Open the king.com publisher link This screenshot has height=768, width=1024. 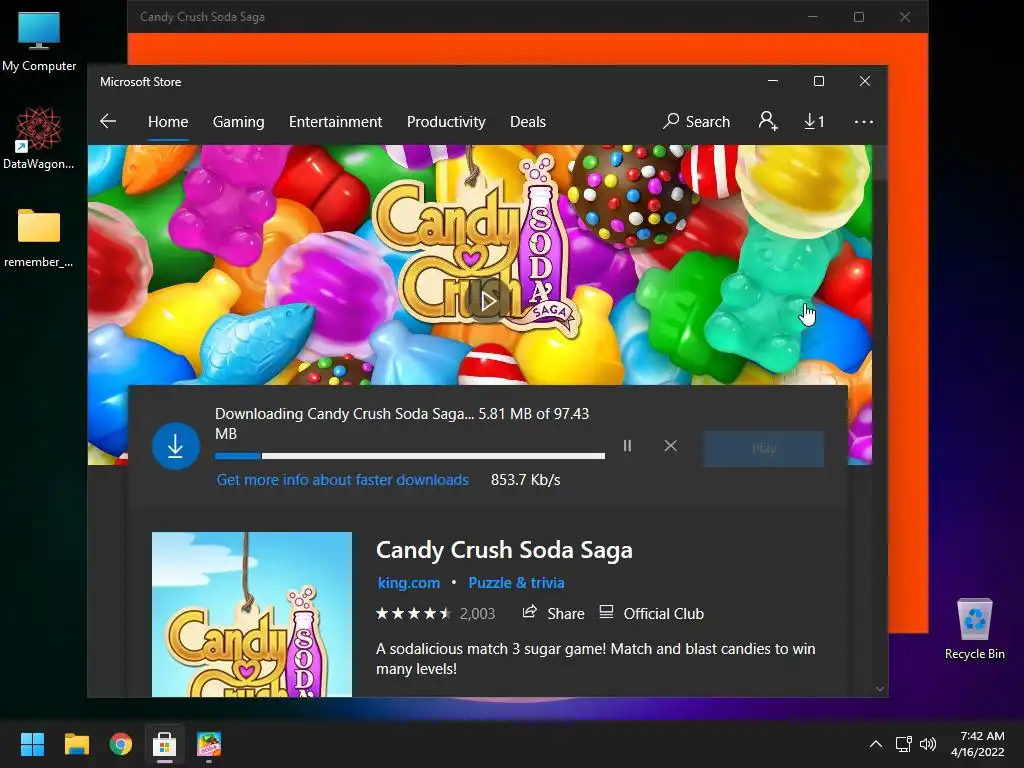tap(409, 583)
